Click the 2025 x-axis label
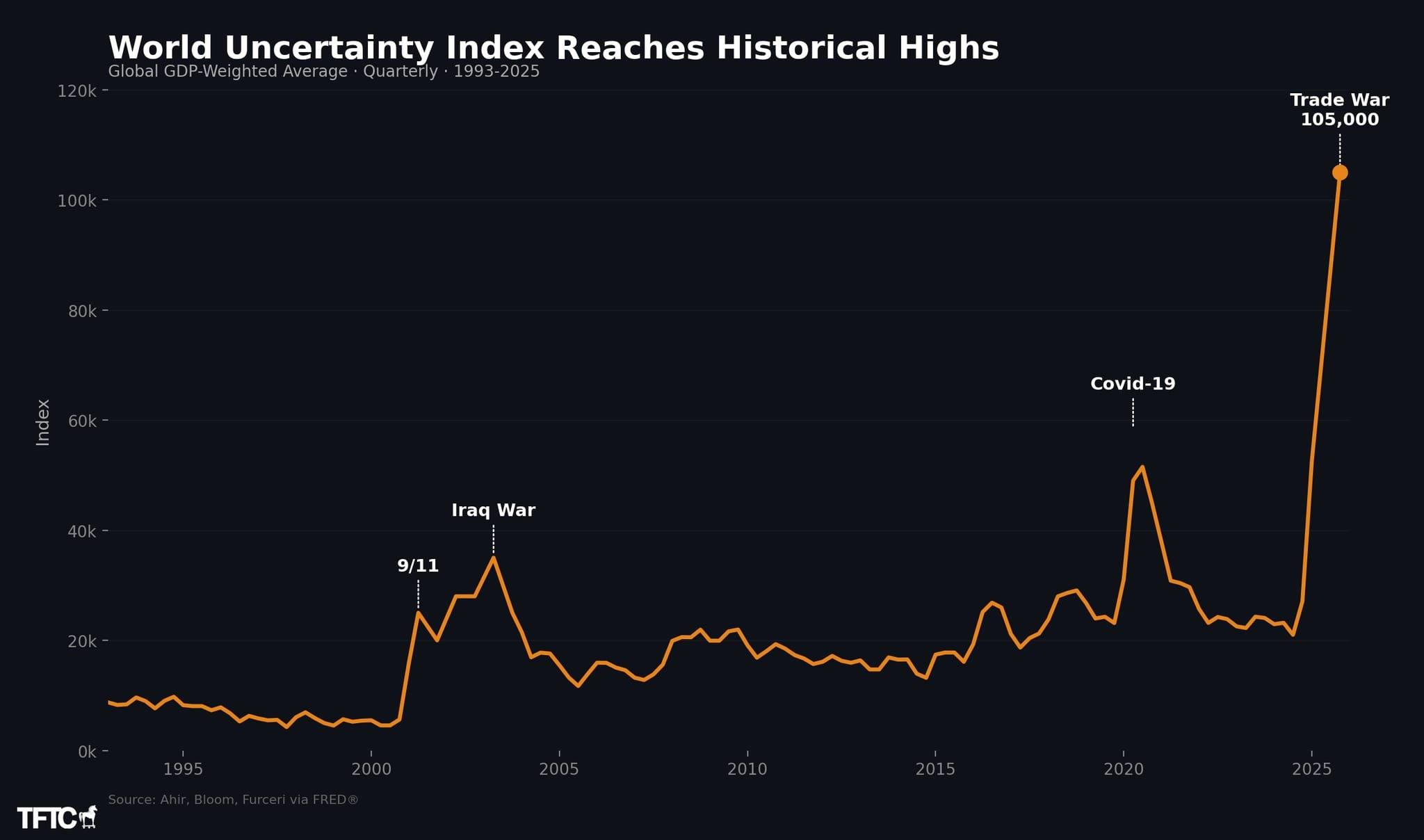This screenshot has width=1424, height=840. [x=1311, y=769]
